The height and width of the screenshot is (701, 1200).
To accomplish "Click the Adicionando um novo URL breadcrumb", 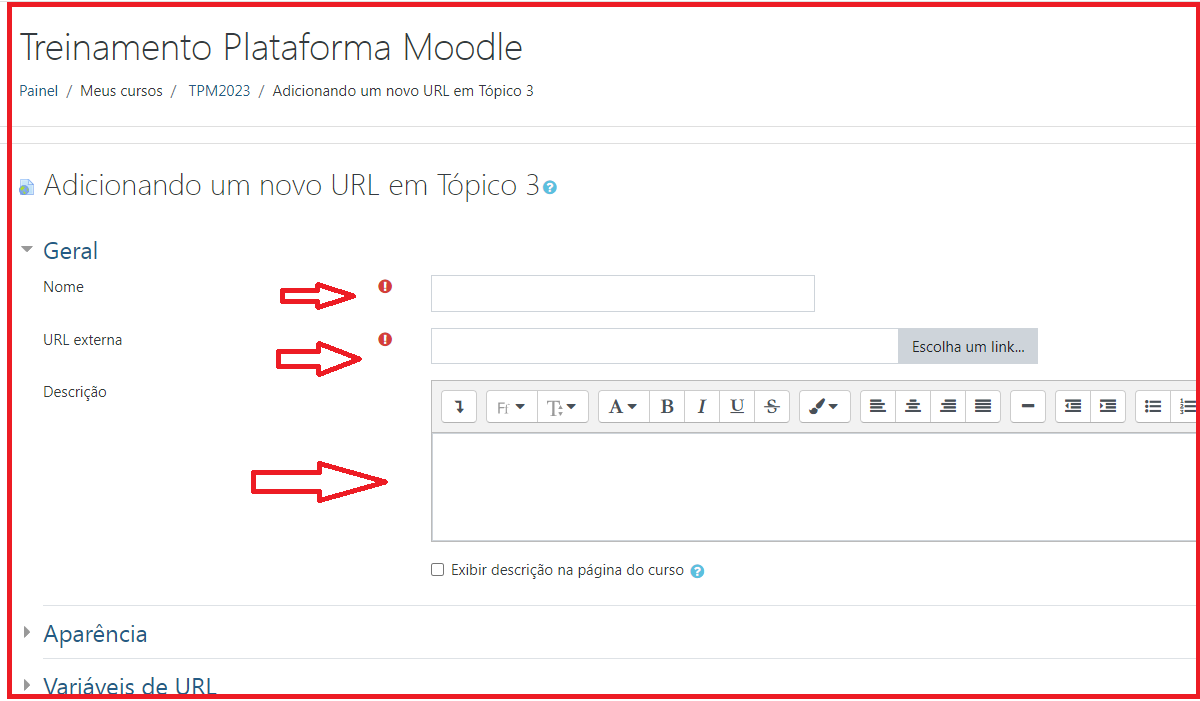I will pyautogui.click(x=403, y=91).
